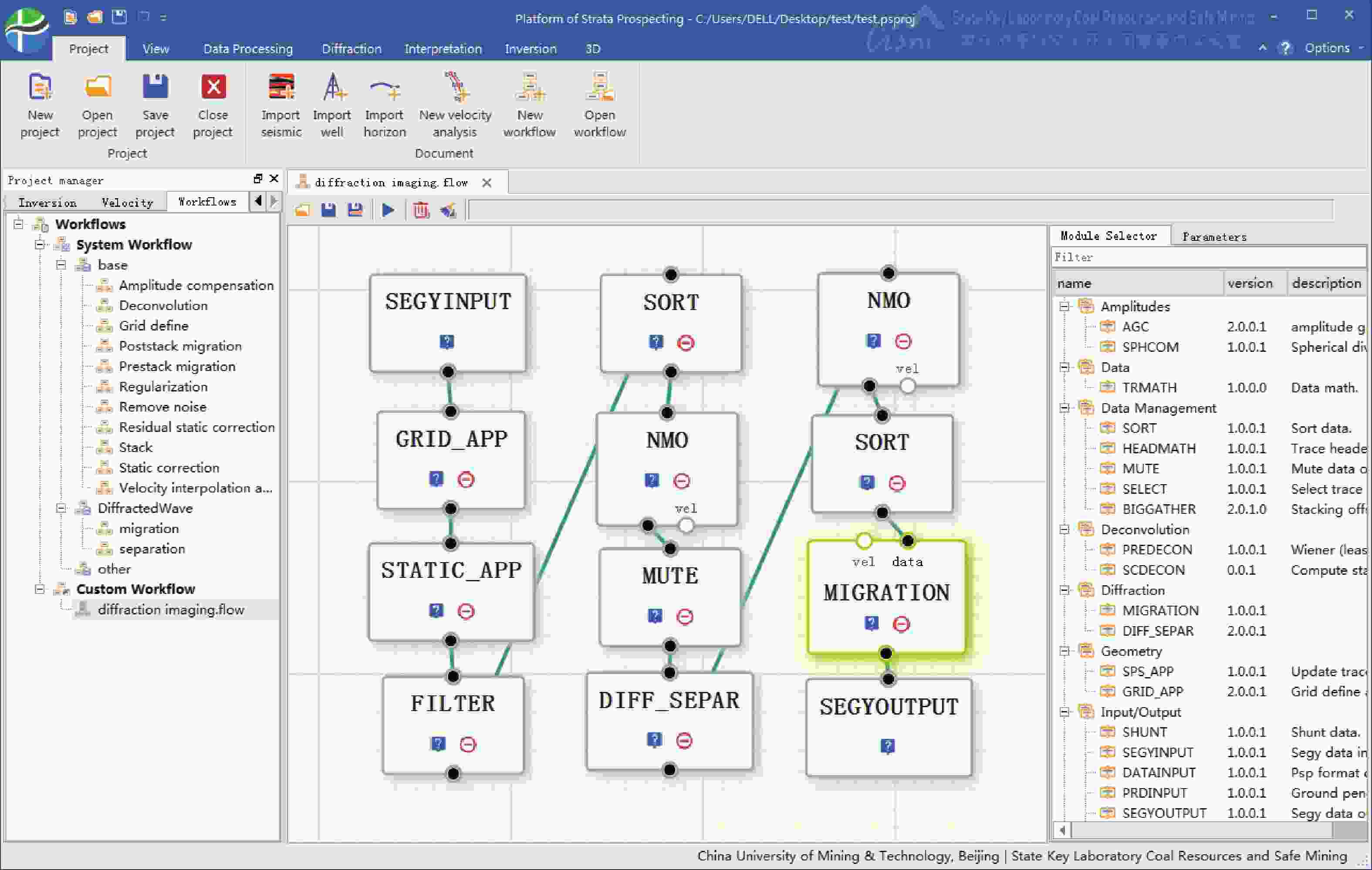
Task: Disable the FILTER module via its red circle
Action: tap(468, 744)
